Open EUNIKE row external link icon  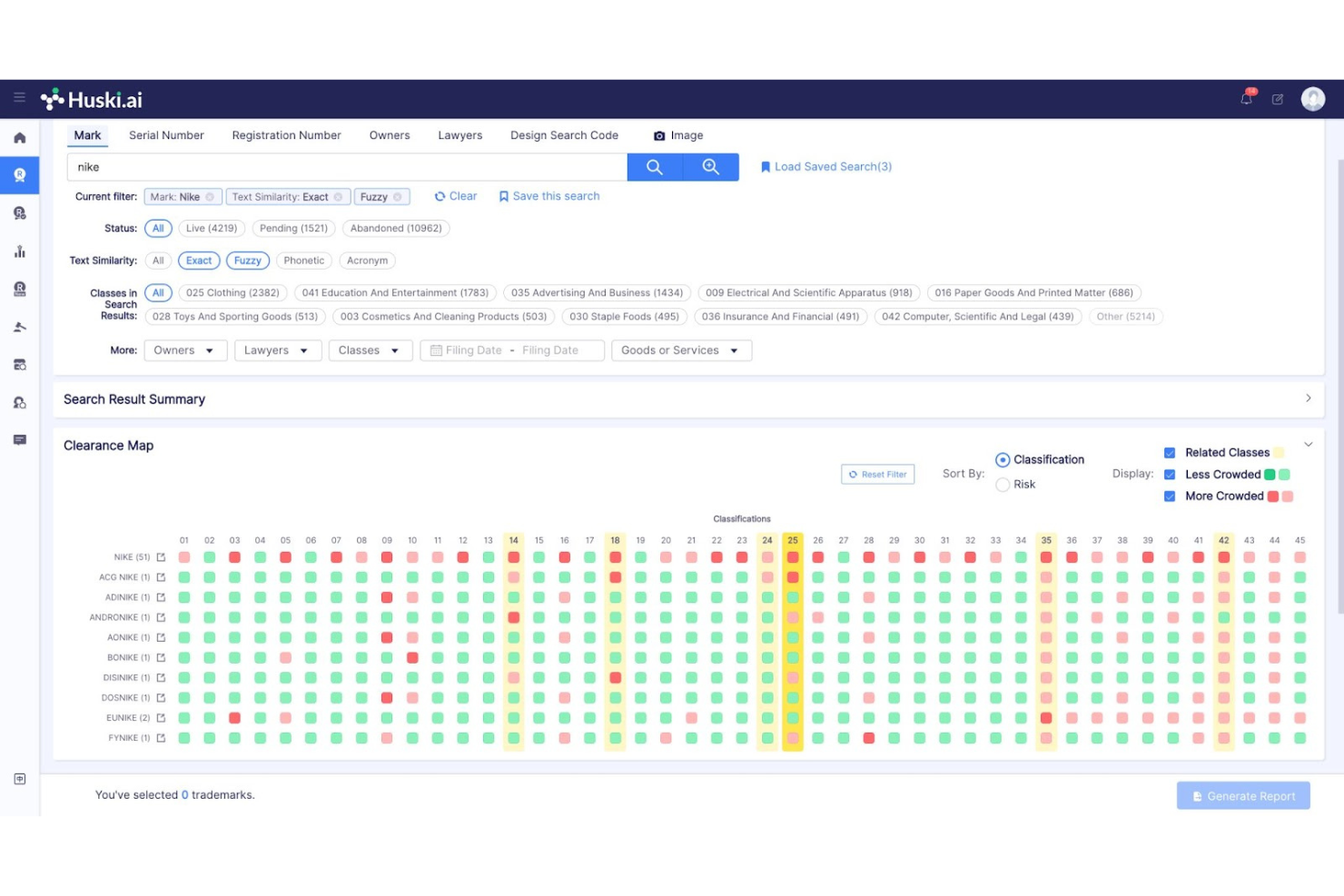pyautogui.click(x=161, y=718)
